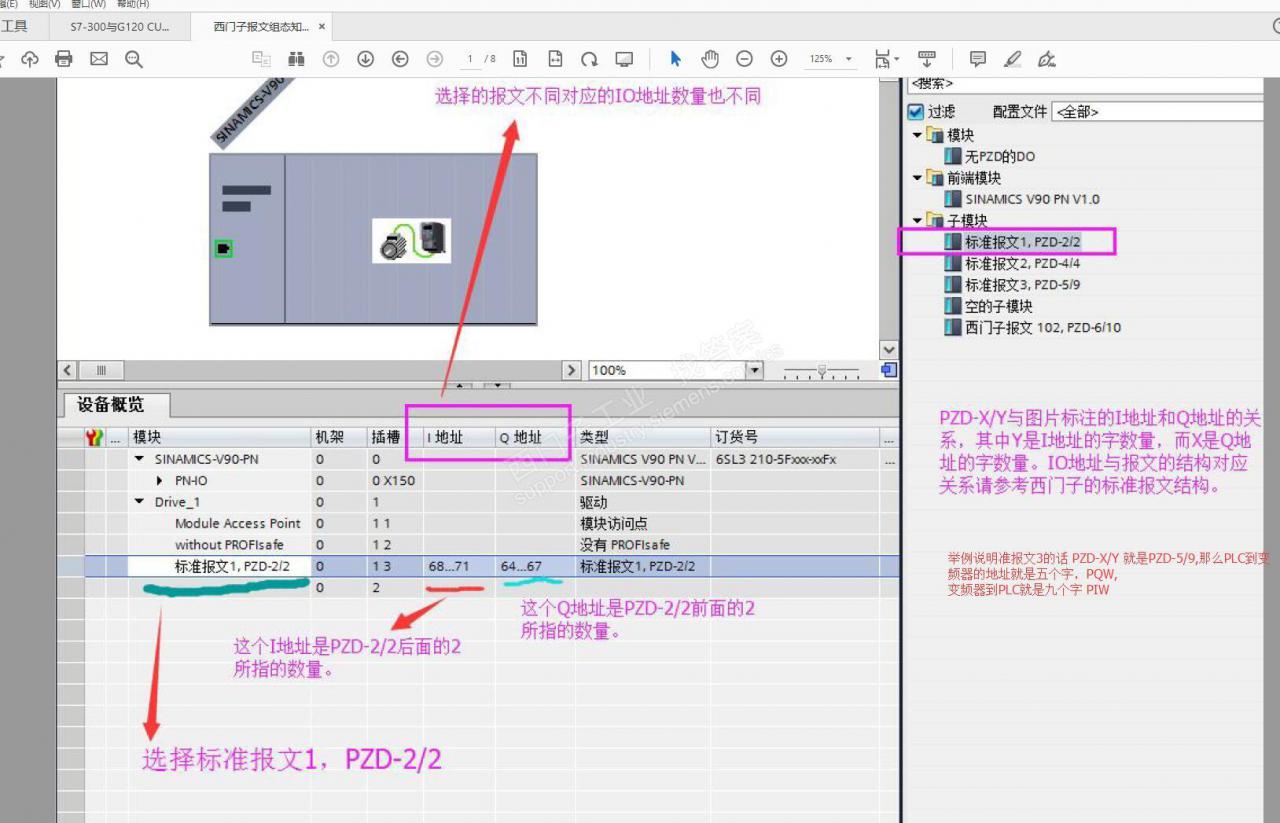This screenshot has width=1280, height=823.
Task: Open the 帮助(H) menu
Action: tap(133, 4)
